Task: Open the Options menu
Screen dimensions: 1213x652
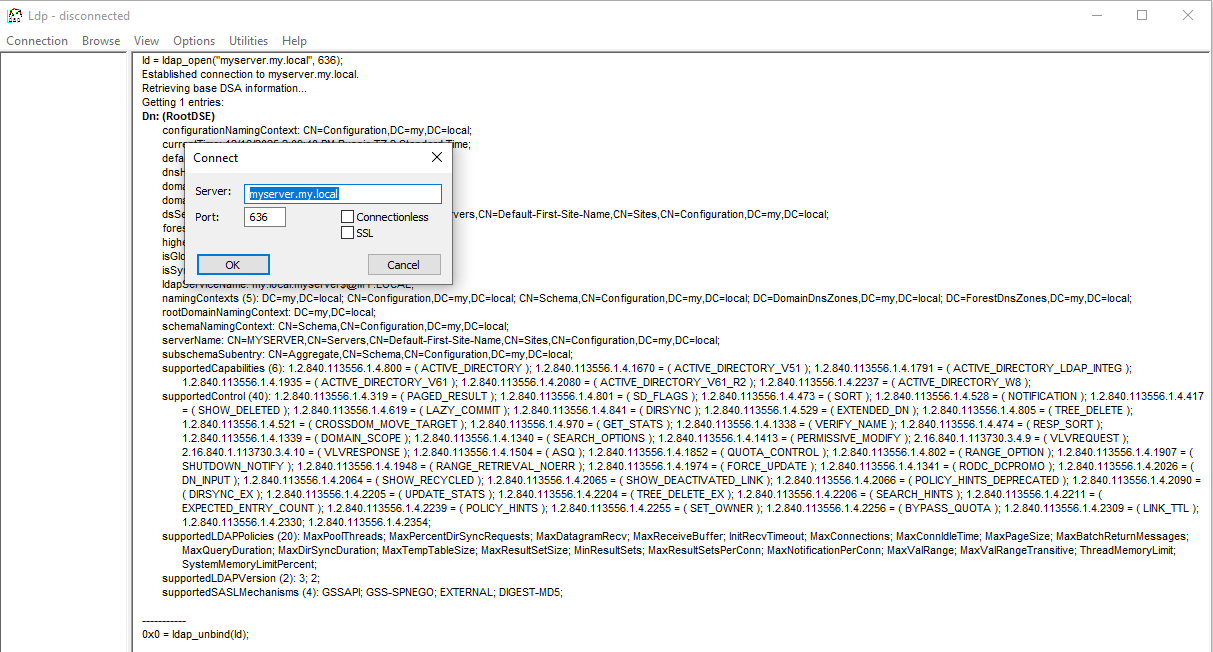Action: coord(194,41)
